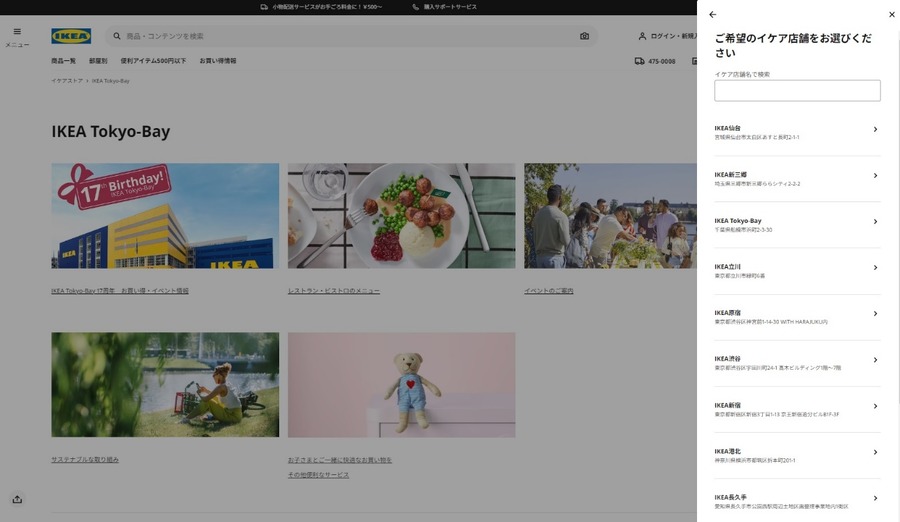Click the product search field

pyautogui.click(x=350, y=36)
